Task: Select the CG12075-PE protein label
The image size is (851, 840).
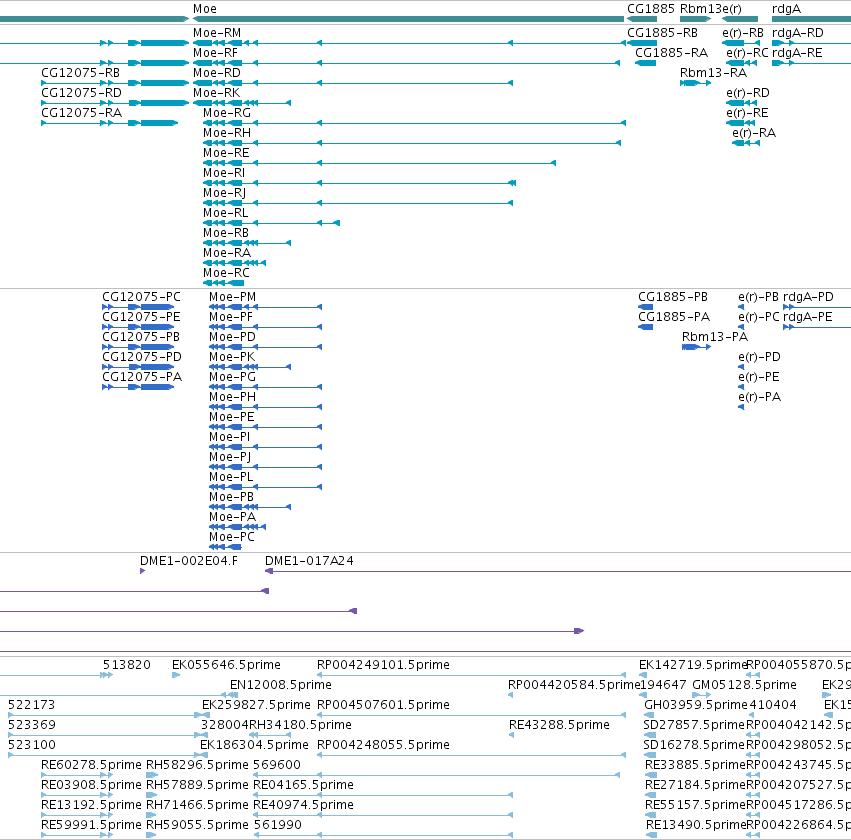Action: point(141,317)
